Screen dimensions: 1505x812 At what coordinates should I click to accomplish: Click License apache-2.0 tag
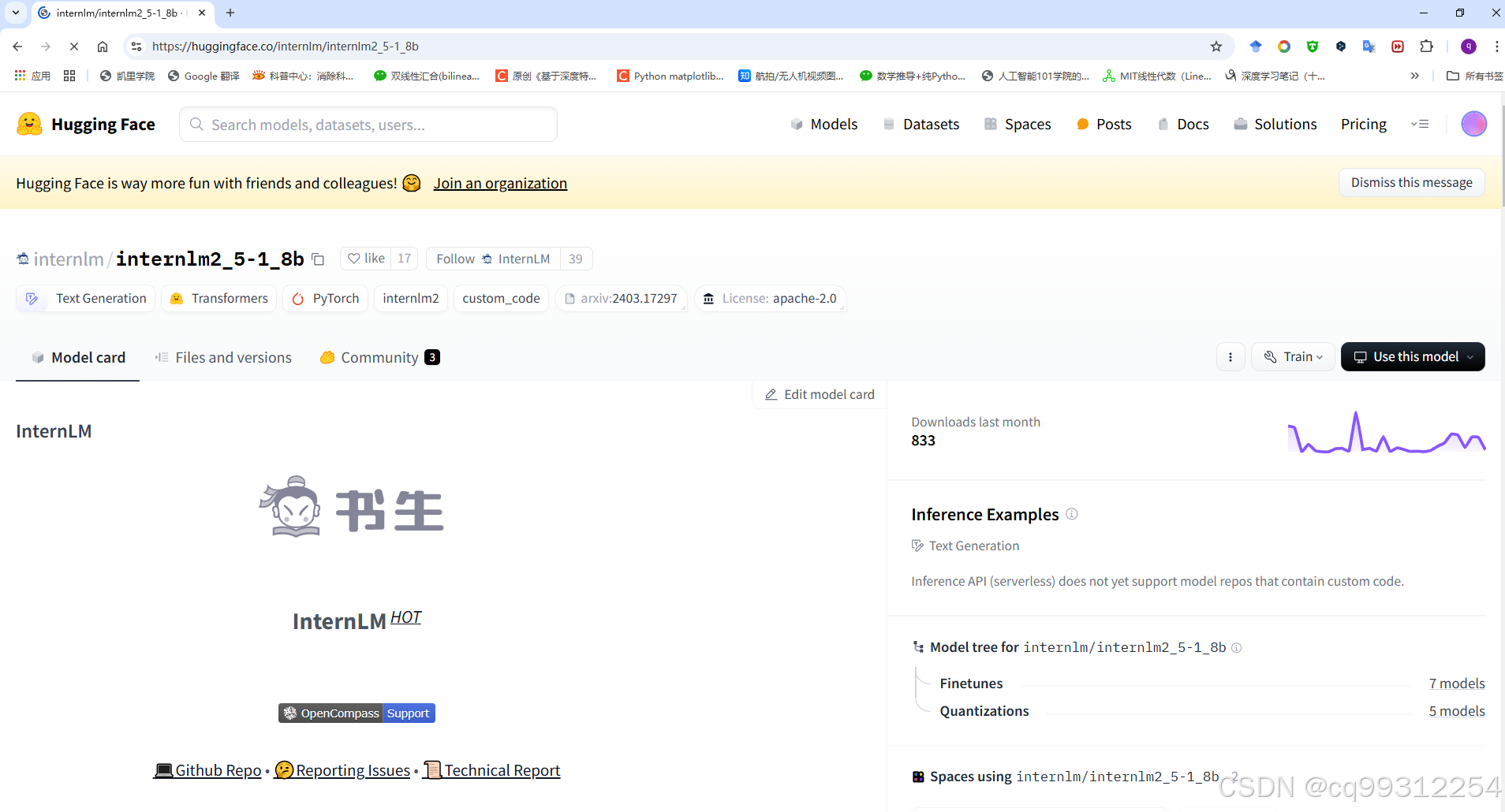pyautogui.click(x=771, y=299)
